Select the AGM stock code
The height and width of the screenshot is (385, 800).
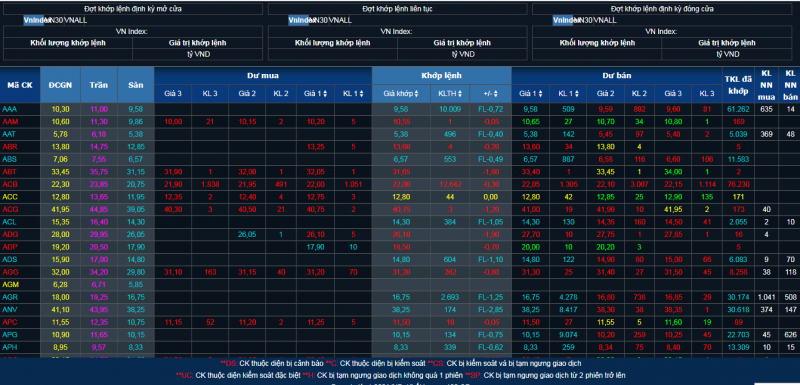coord(10,284)
